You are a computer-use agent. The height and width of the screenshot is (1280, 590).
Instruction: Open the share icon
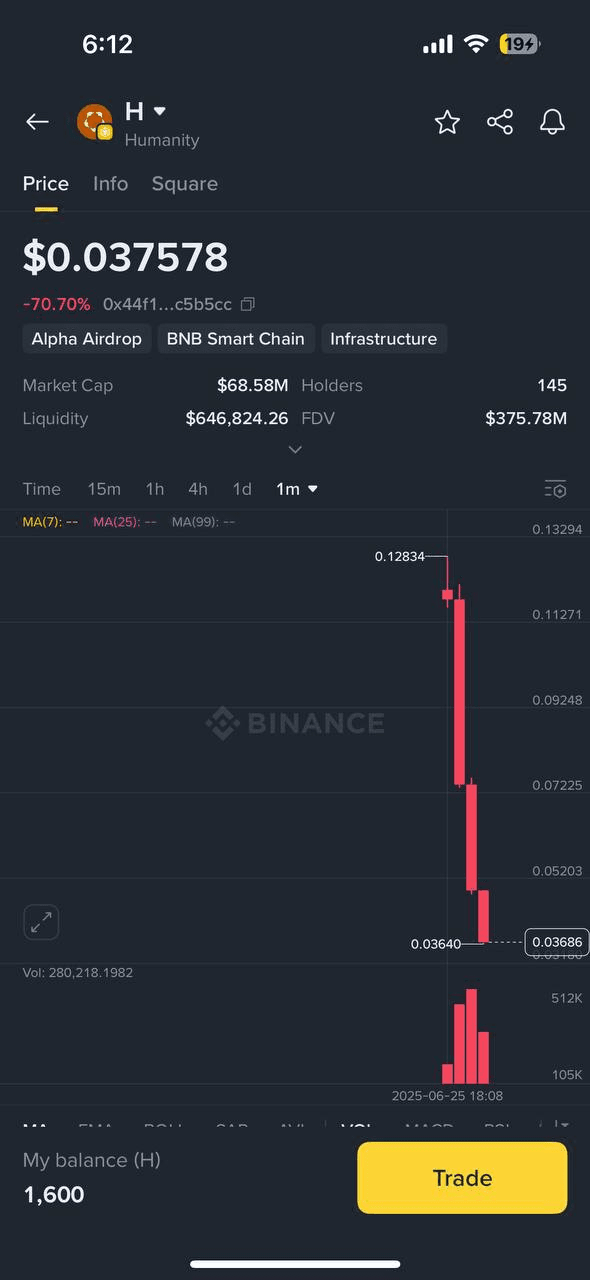(500, 122)
